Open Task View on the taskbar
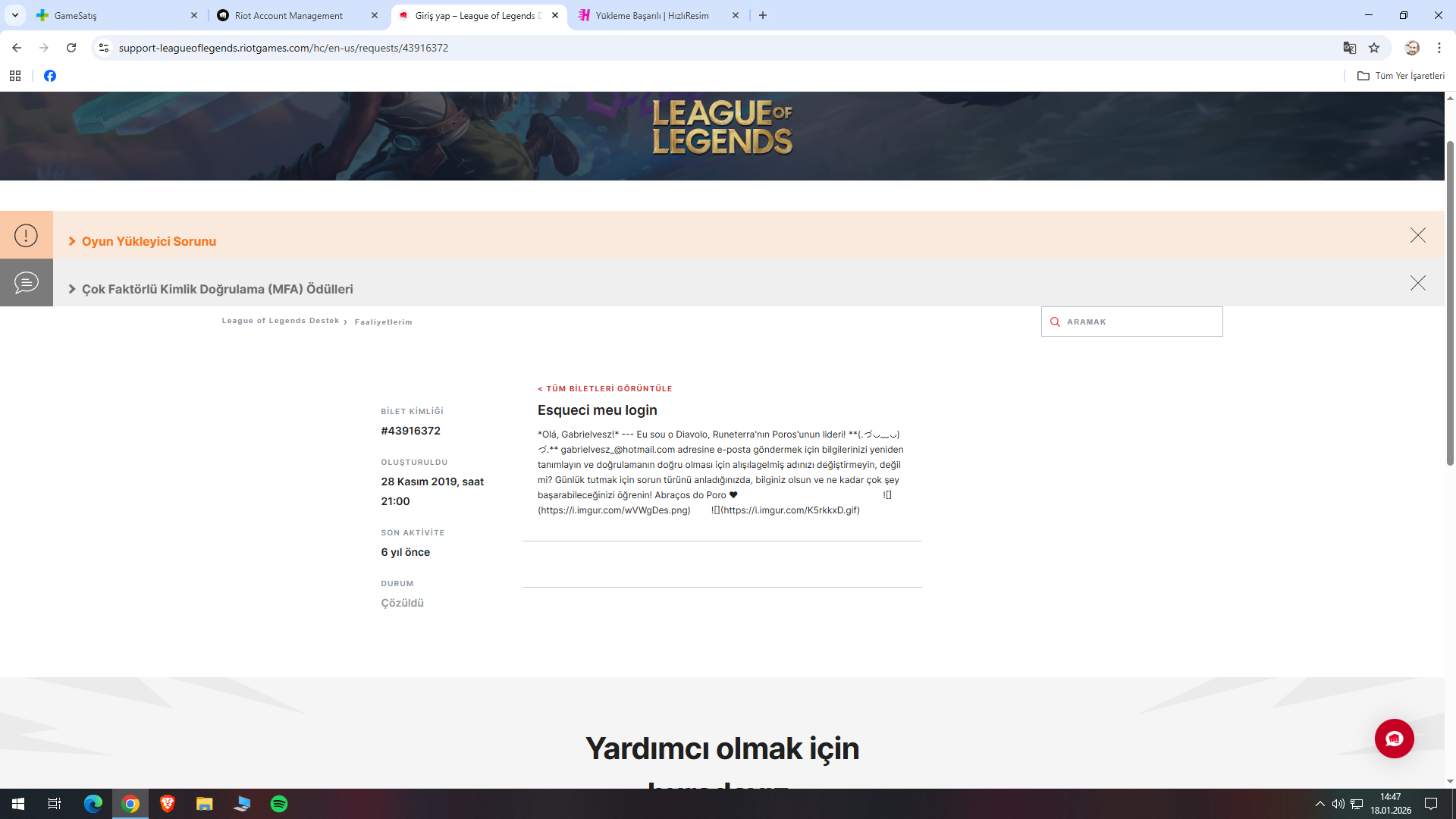Image resolution: width=1456 pixels, height=819 pixels. click(x=55, y=804)
